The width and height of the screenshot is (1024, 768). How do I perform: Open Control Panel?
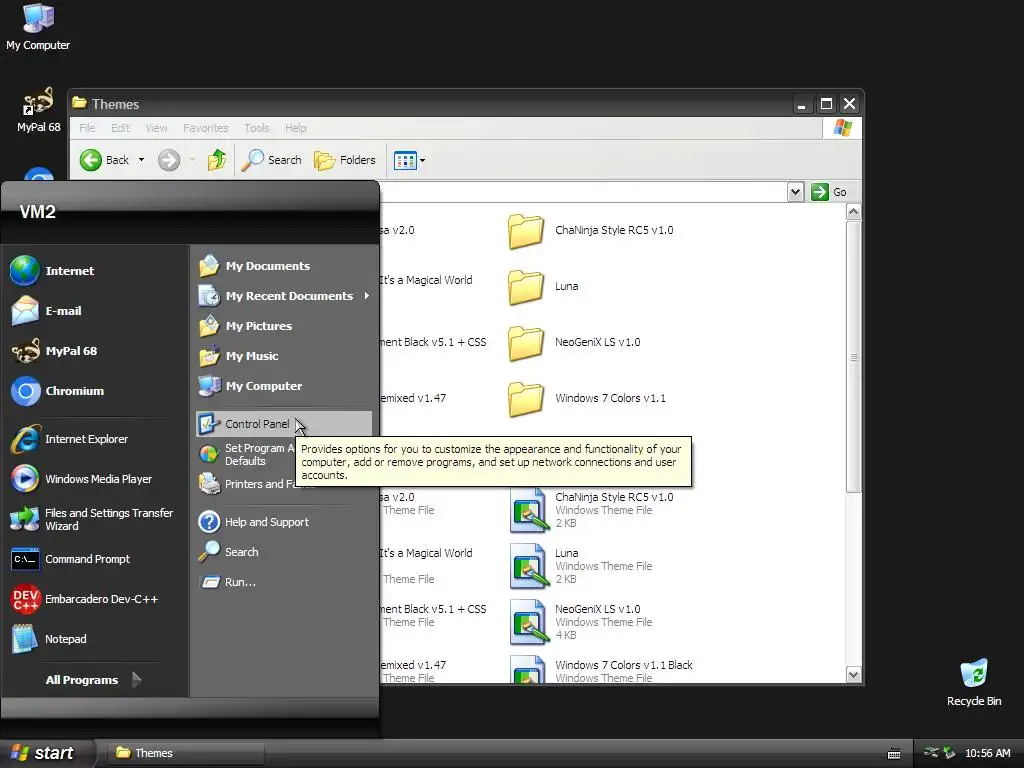(x=284, y=424)
